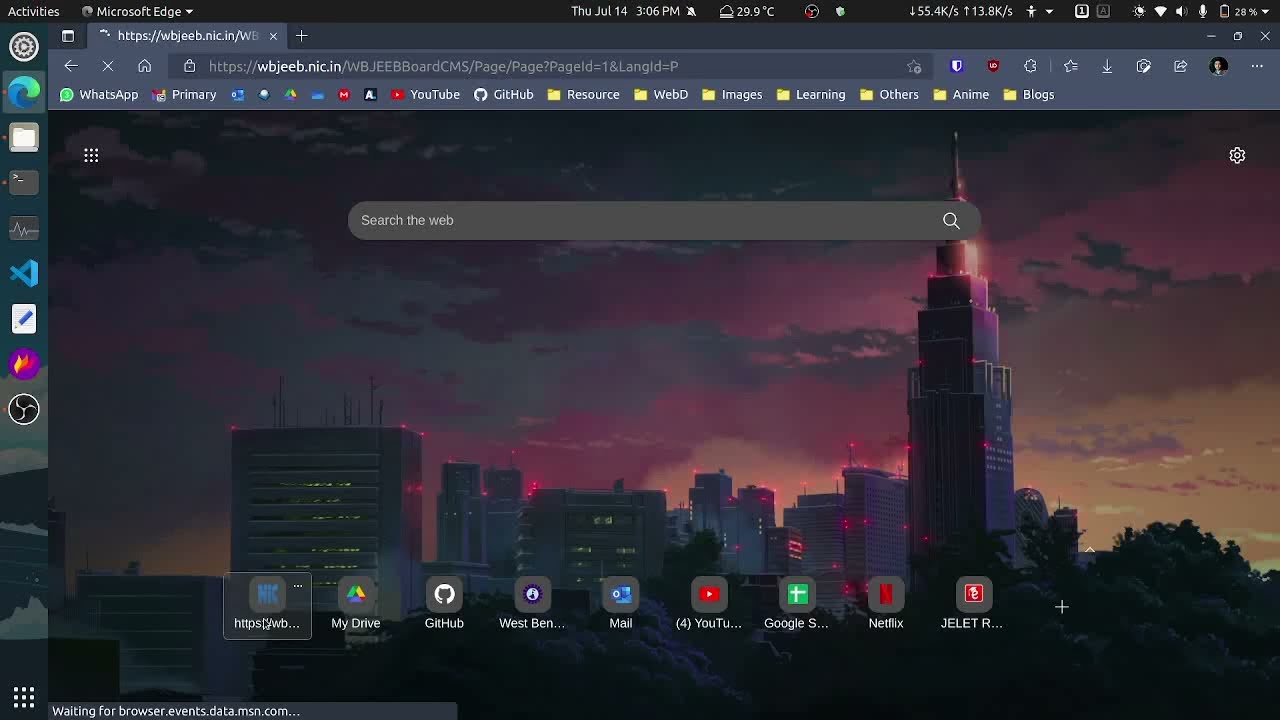The width and height of the screenshot is (1280, 720).
Task: Open the Favorites list
Action: 1071,66
